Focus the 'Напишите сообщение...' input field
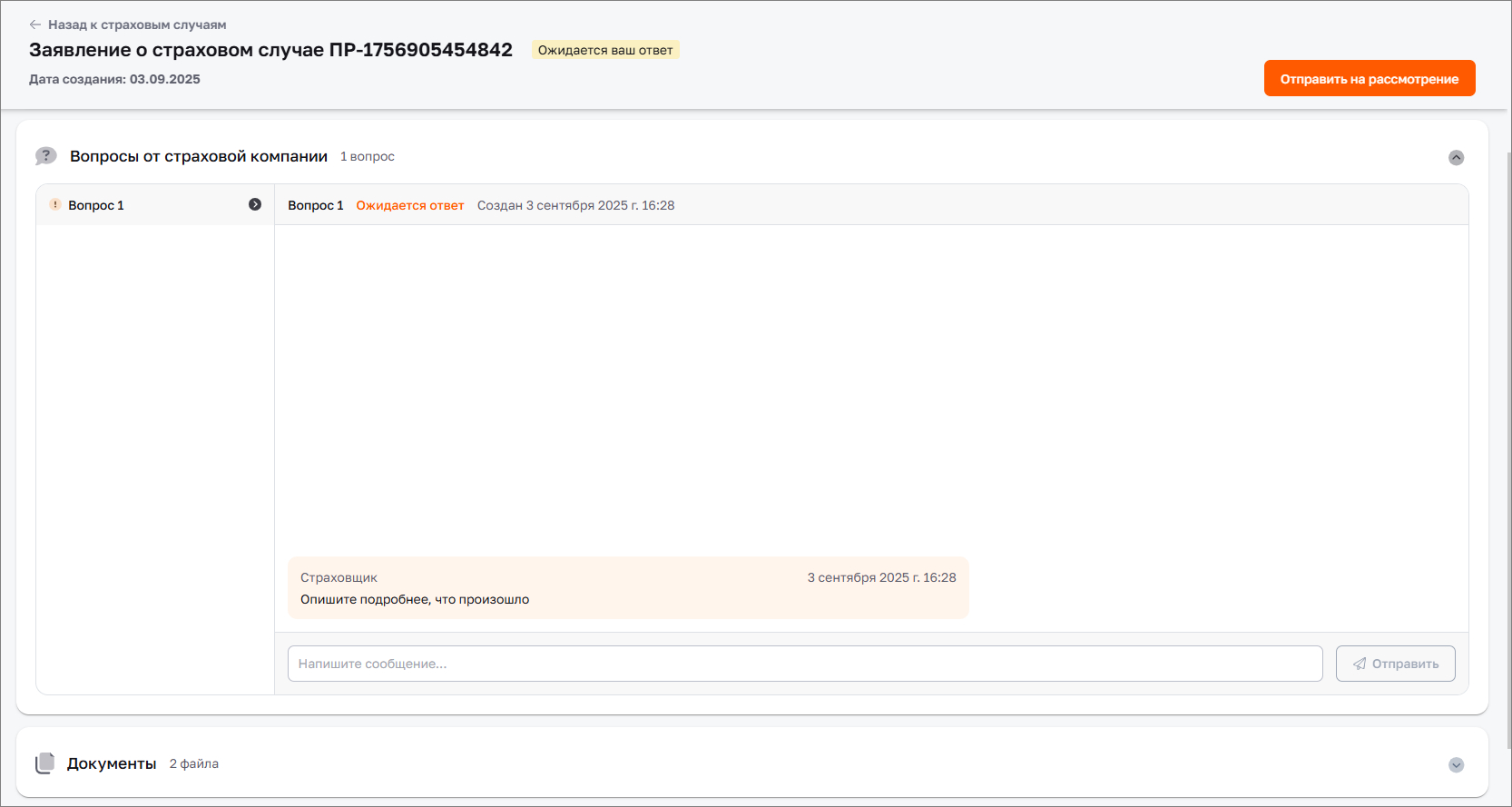Viewport: 1512px width, 807px height. tap(804, 664)
